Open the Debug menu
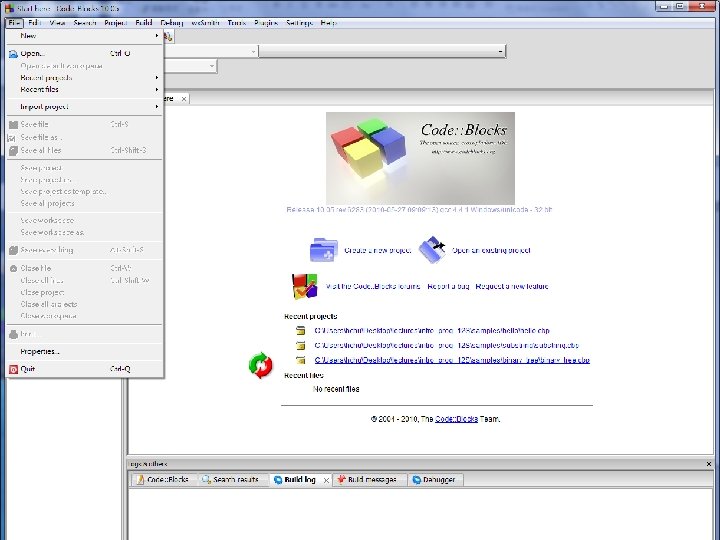The image size is (720, 540). pos(172,22)
